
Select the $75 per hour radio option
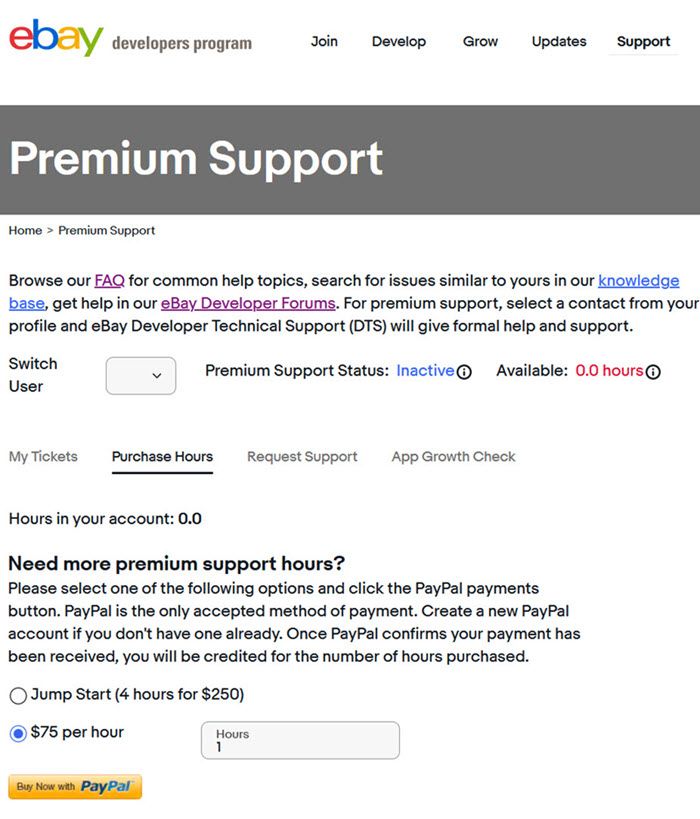click(x=18, y=733)
